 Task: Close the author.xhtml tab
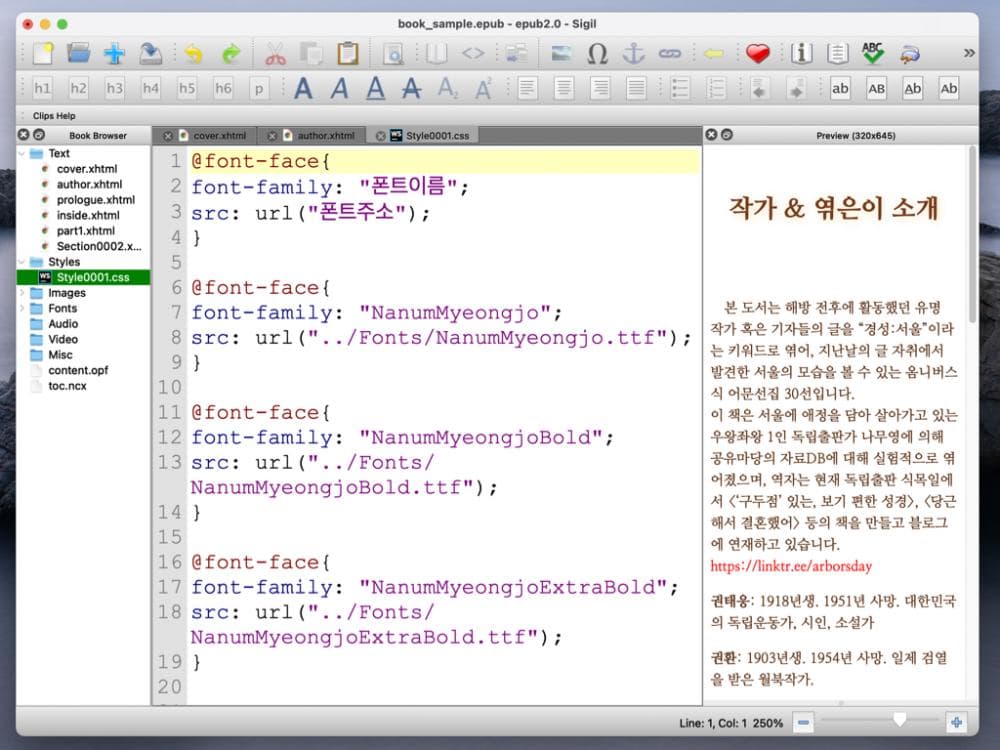272,136
